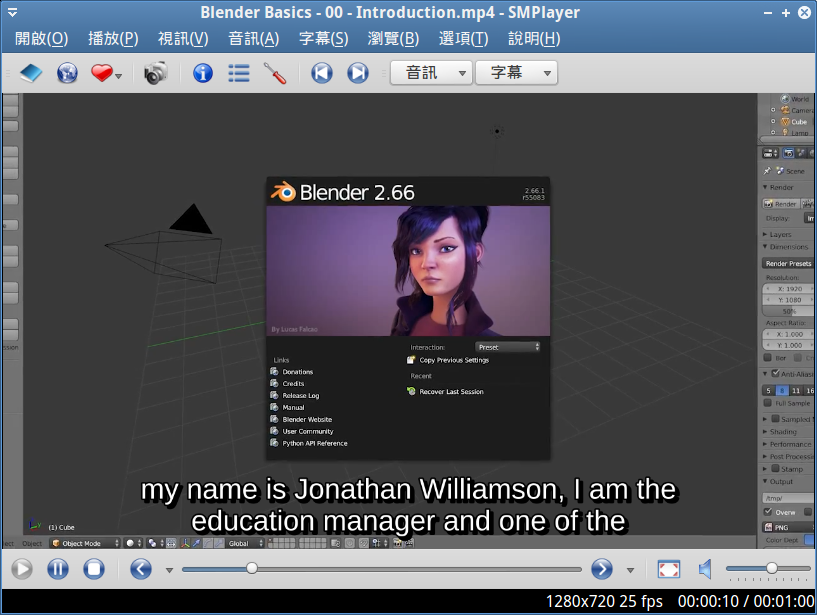Mute audio with the speaker icon
Screen dimensions: 817x615
pos(705,569)
